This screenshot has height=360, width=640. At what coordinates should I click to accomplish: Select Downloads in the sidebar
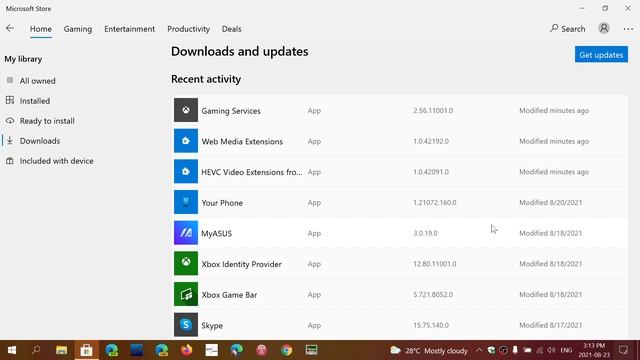[40, 141]
